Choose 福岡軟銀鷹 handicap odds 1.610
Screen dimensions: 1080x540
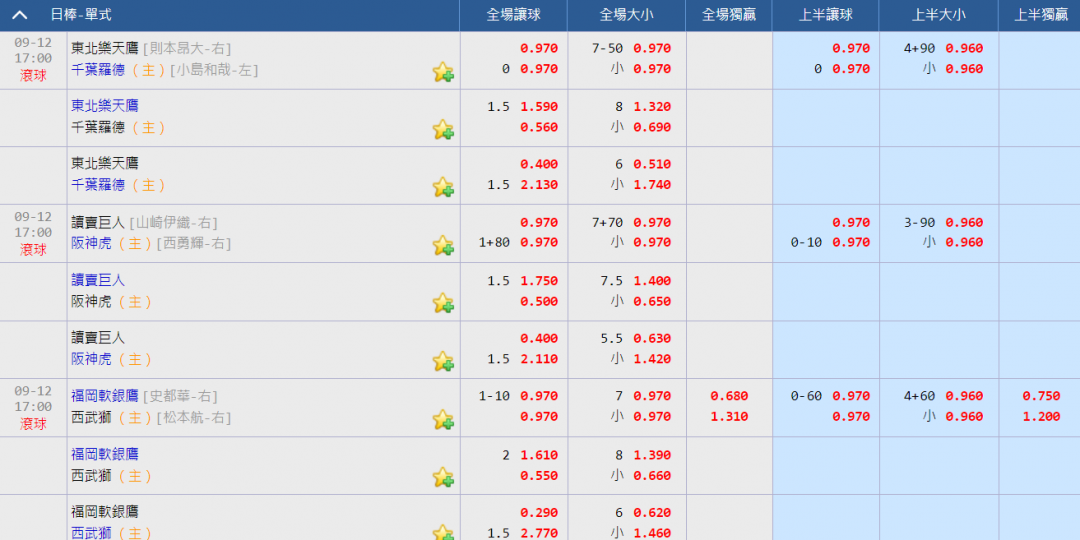click(x=539, y=455)
